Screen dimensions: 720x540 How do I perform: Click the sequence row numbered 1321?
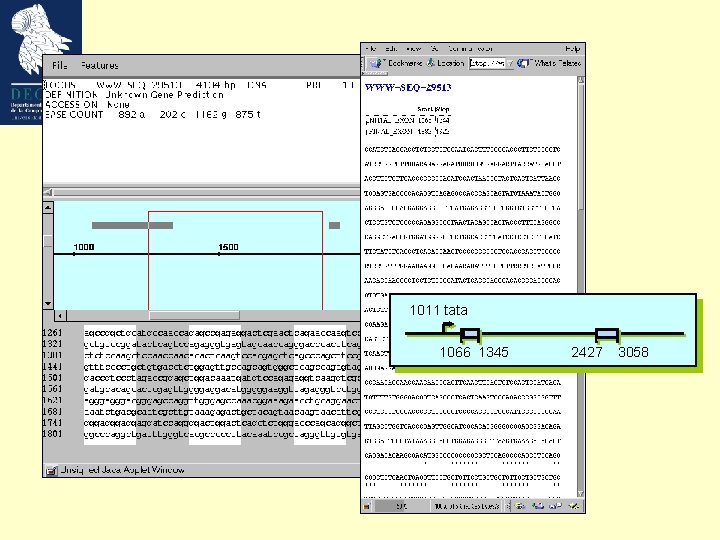[x=202, y=344]
